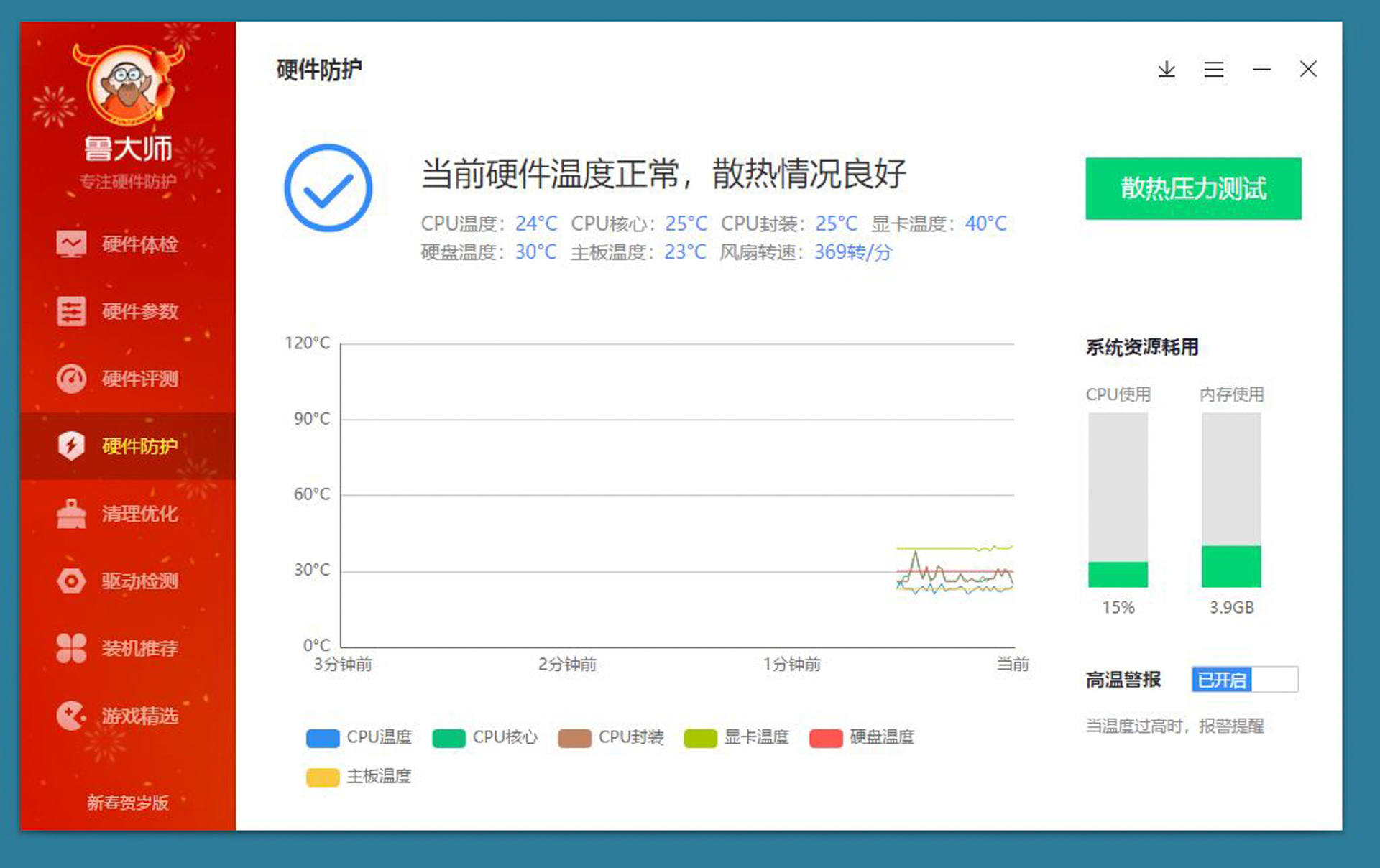Open the 硬件评测 gauge icon
Image resolution: width=1380 pixels, height=868 pixels.
[71, 379]
